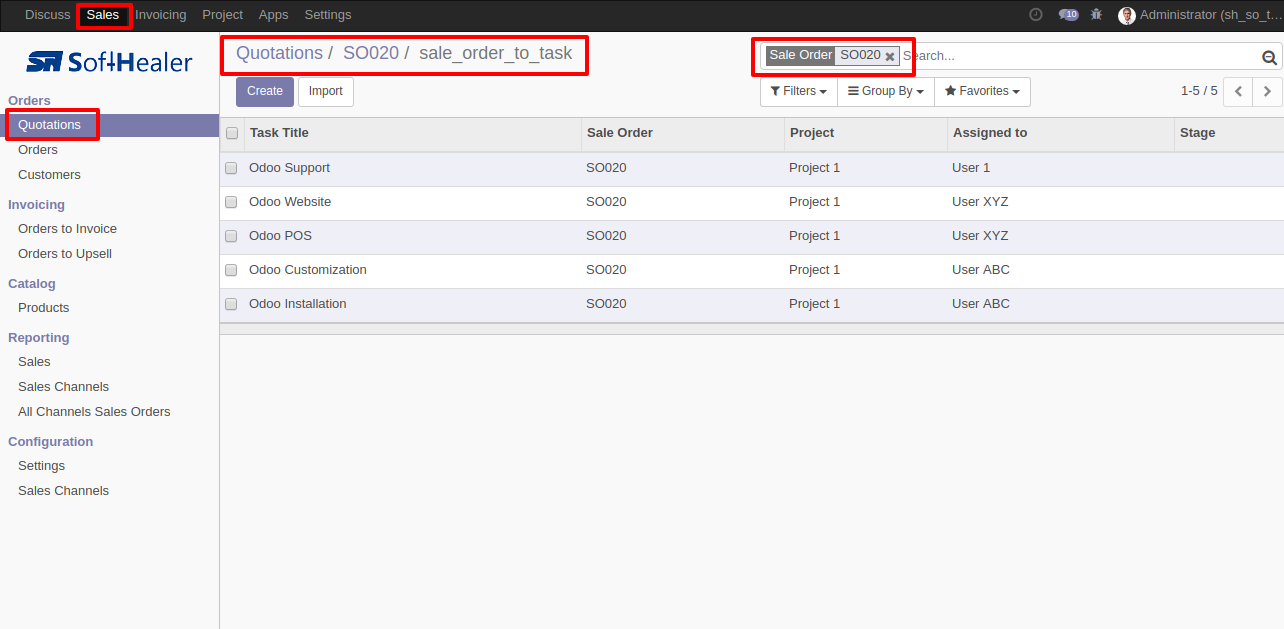Go to next page of records
This screenshot has width=1284, height=629.
pos(1267,91)
